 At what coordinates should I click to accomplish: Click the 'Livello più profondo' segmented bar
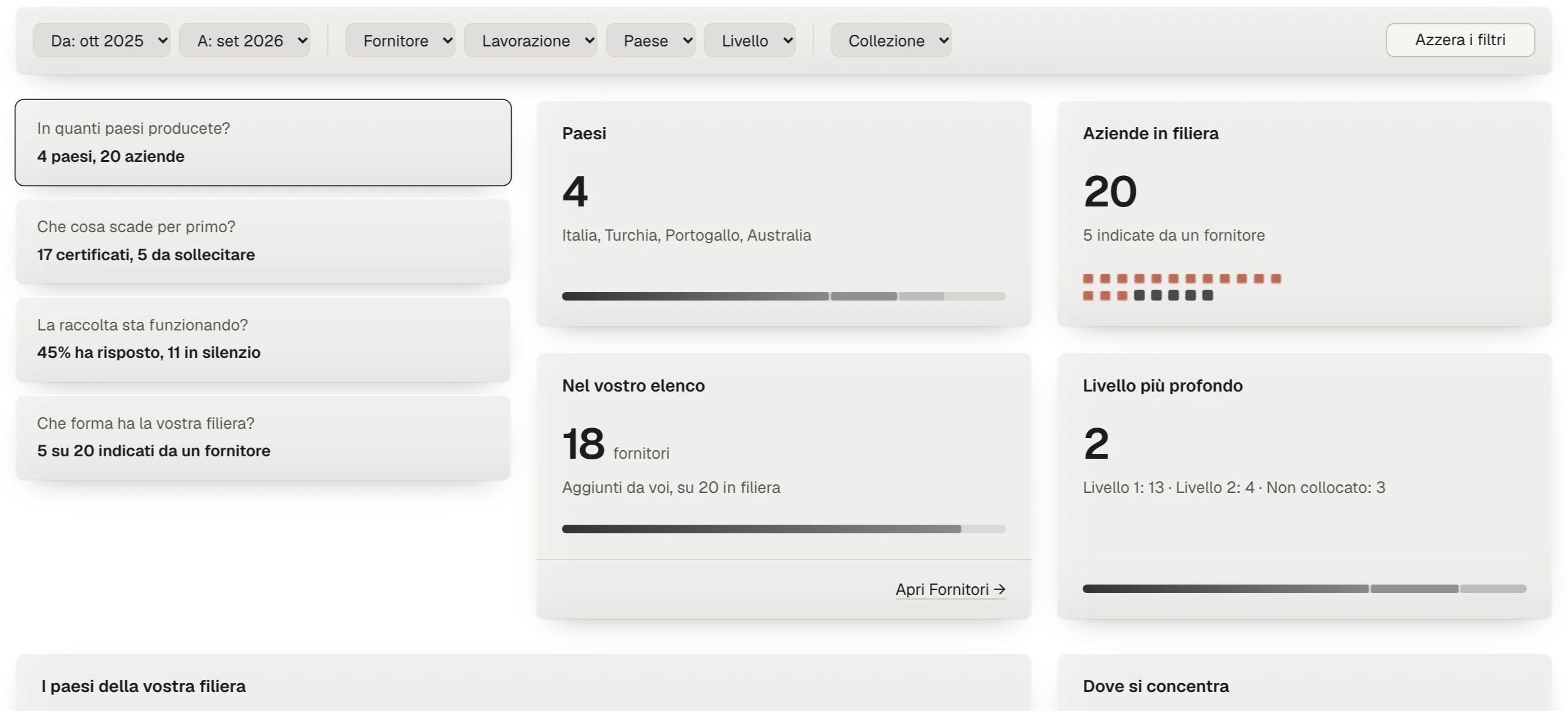[x=1304, y=589]
